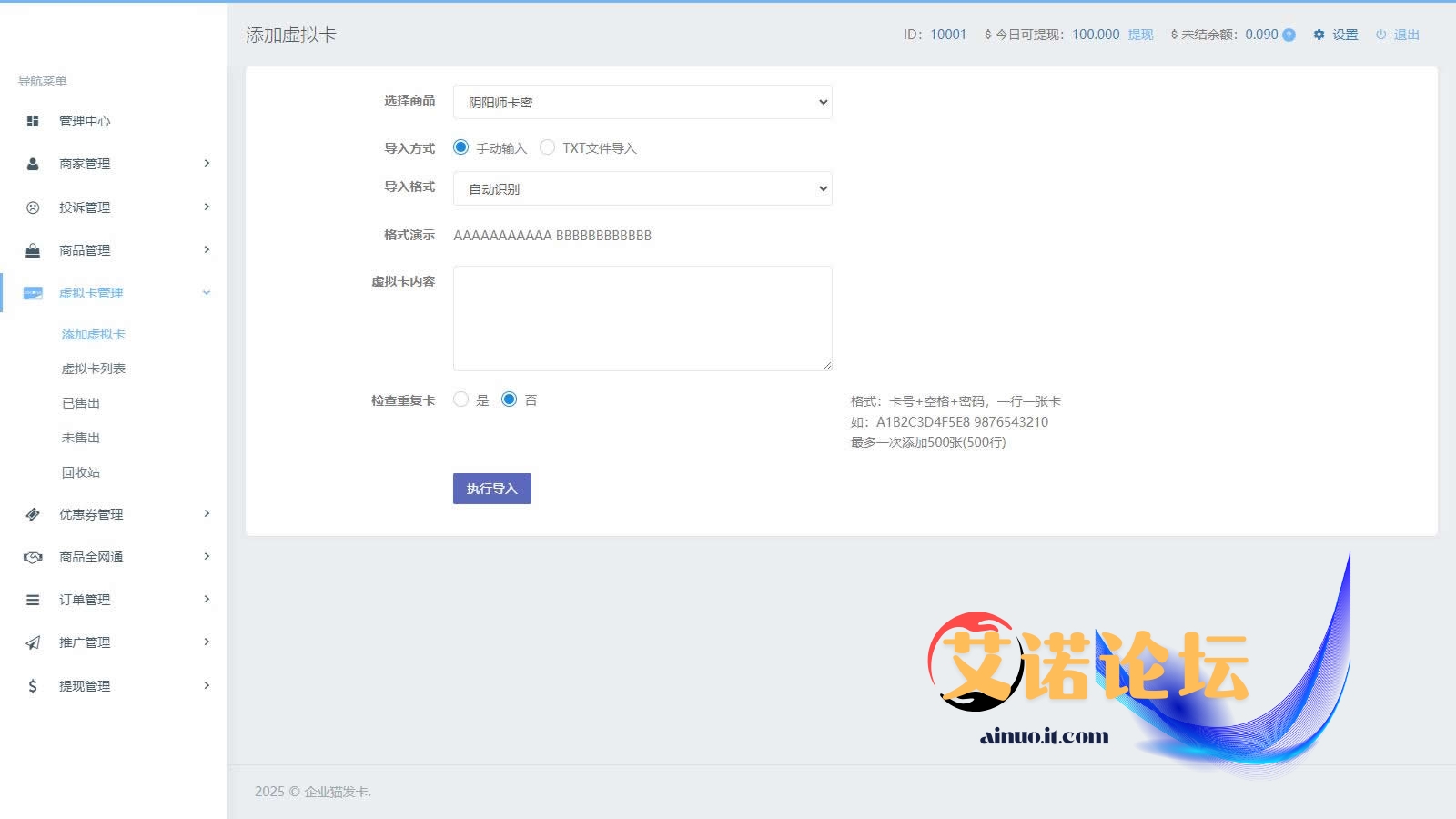This screenshot has width=1456, height=819.
Task: Expand the 订单管理 menu chevron
Action: tap(207, 599)
